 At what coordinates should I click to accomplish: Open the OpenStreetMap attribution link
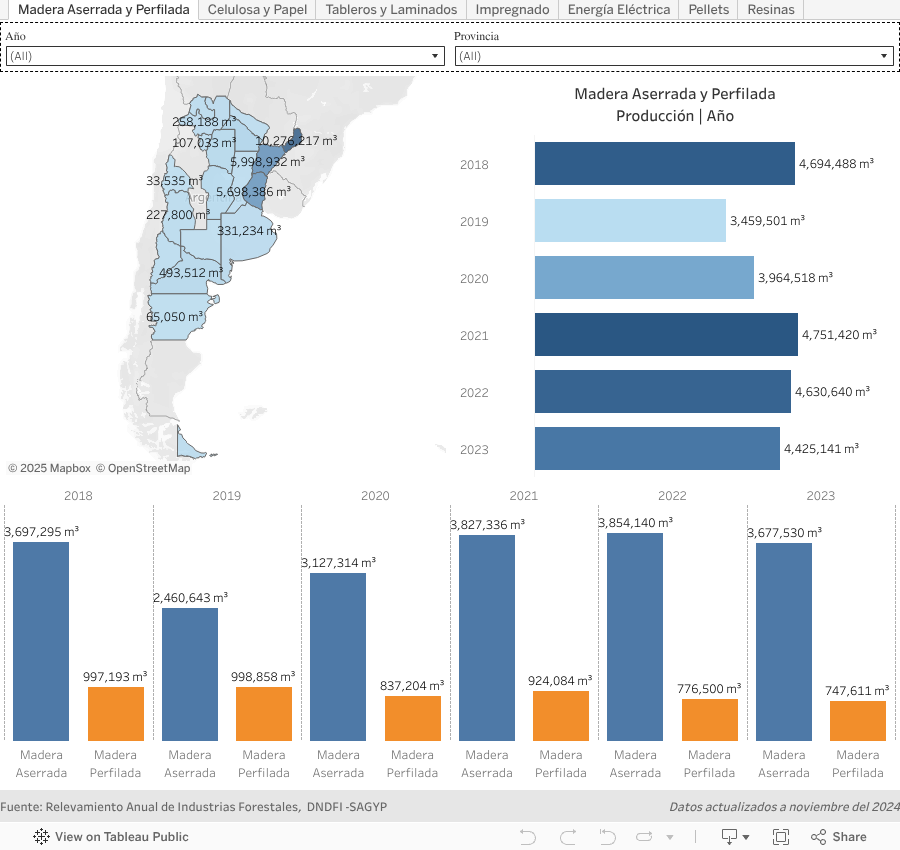tap(148, 468)
